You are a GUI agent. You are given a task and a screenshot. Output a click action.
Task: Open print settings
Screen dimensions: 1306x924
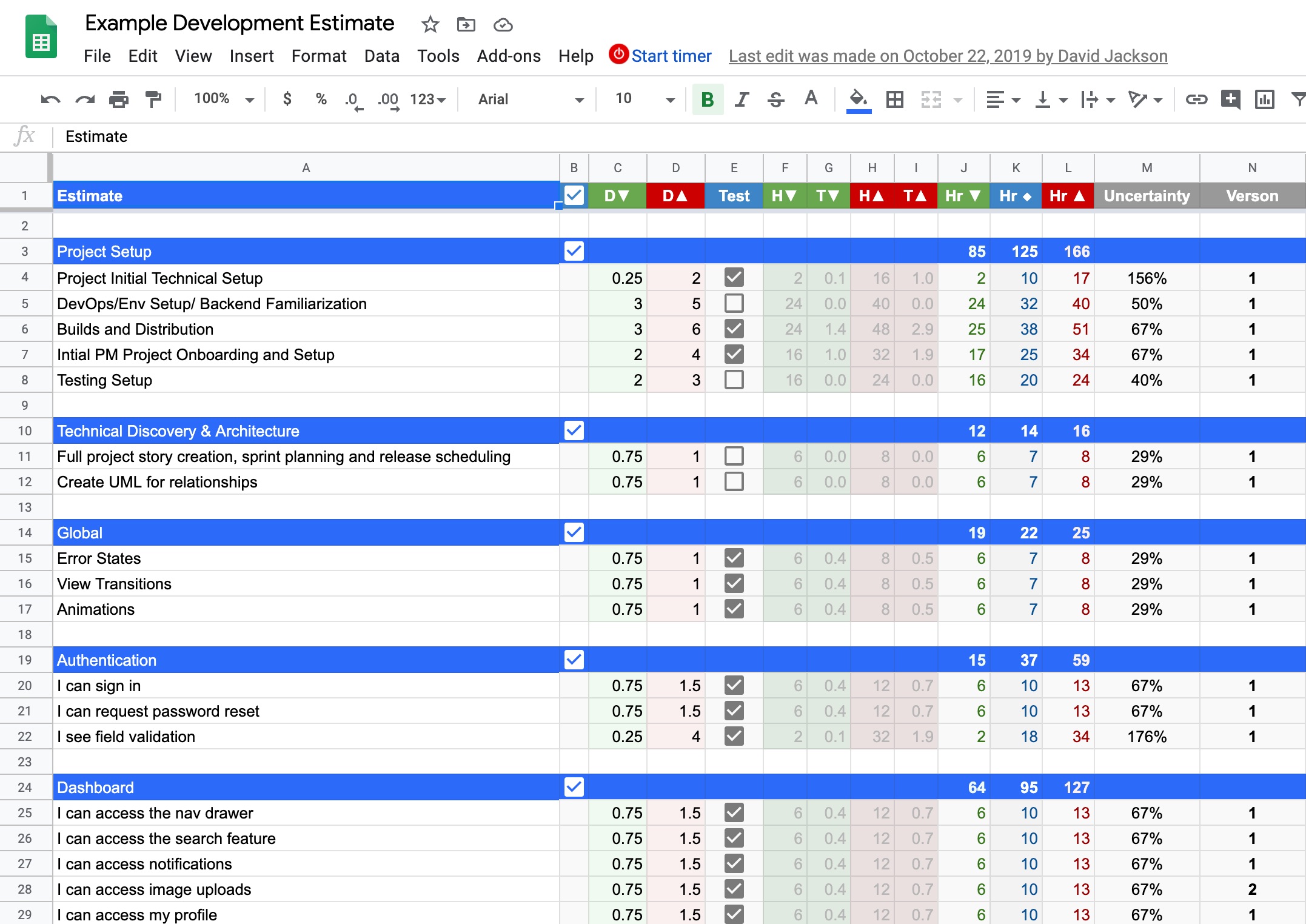pos(119,99)
